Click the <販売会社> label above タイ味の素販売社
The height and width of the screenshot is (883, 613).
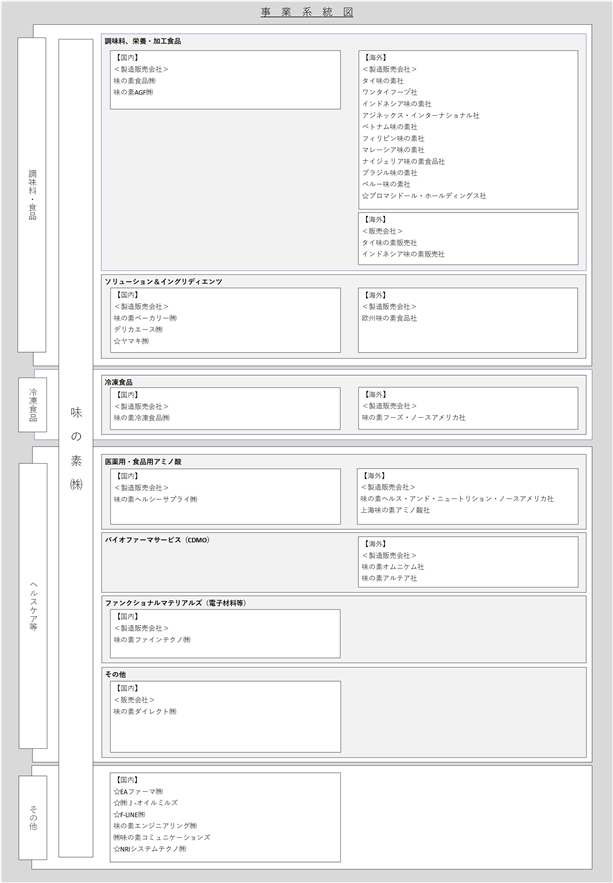coord(382,231)
